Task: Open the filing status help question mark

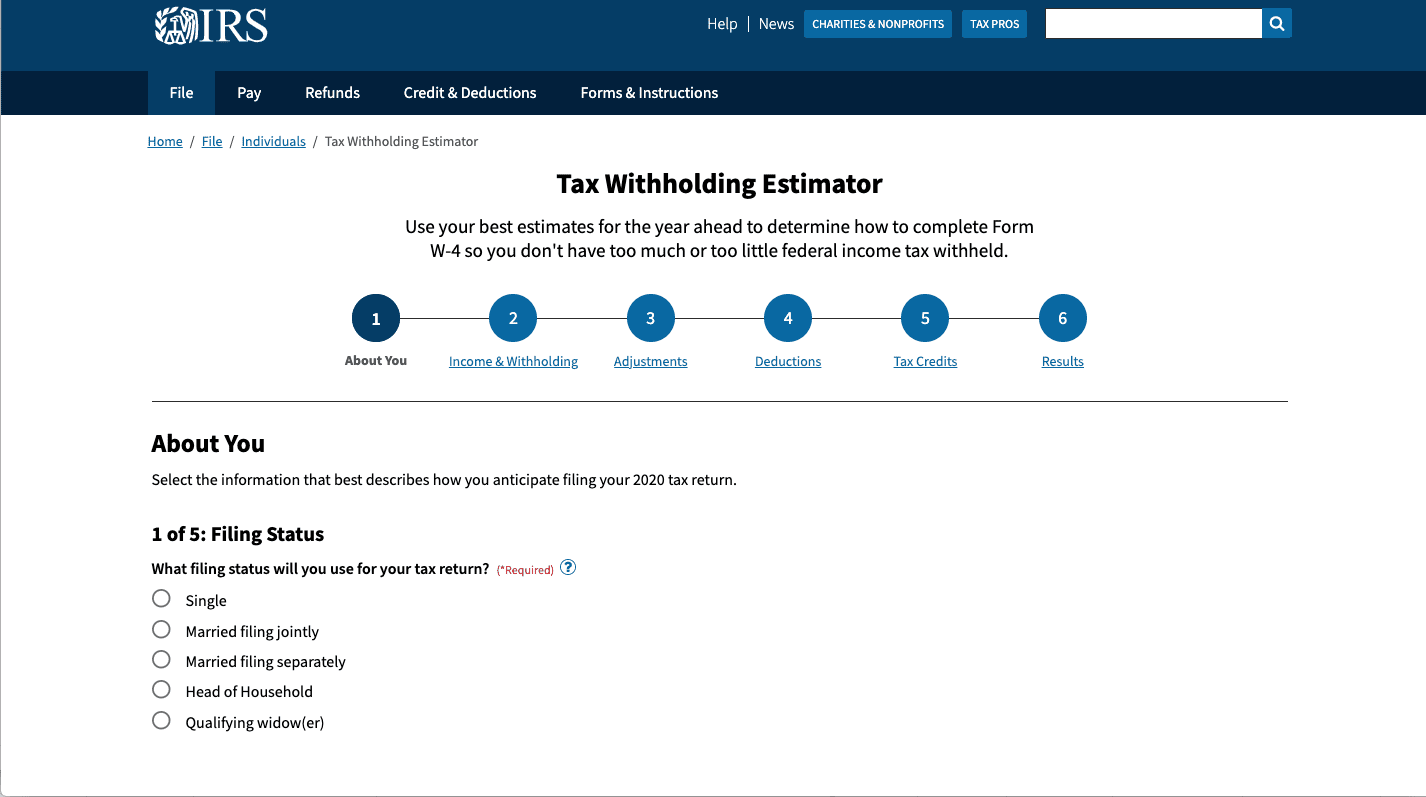Action: (x=567, y=566)
